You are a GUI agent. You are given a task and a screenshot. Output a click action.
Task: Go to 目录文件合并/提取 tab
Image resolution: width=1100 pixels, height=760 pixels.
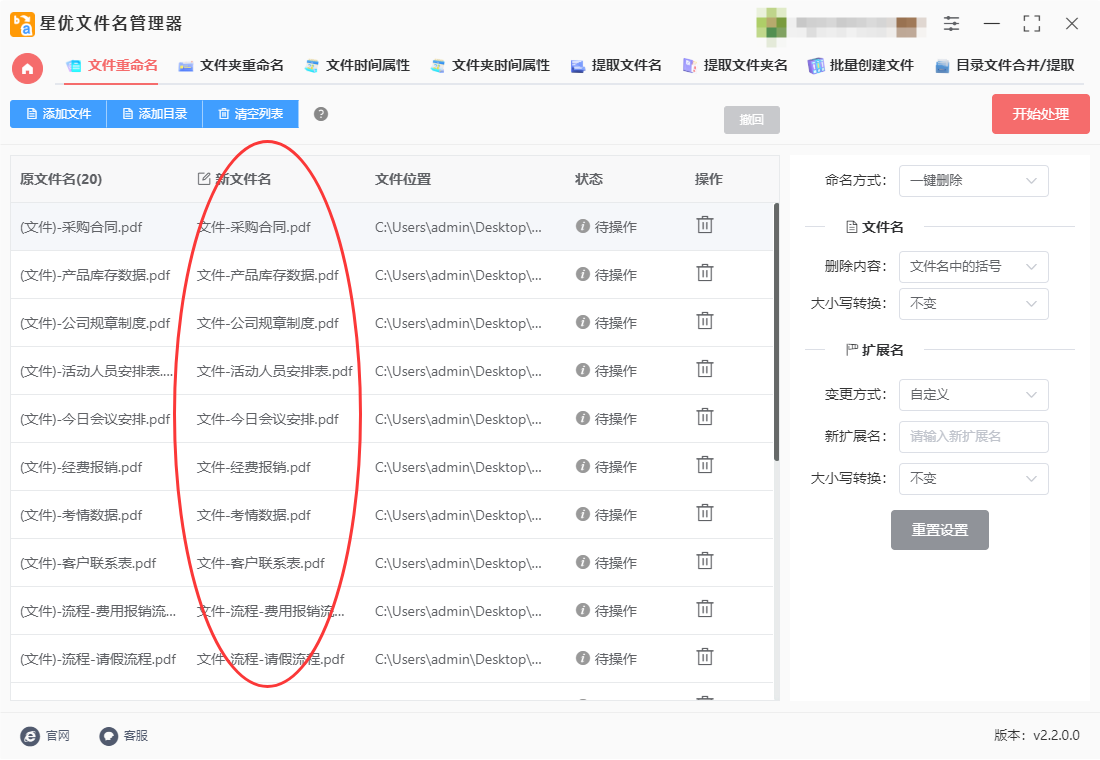(x=1005, y=66)
